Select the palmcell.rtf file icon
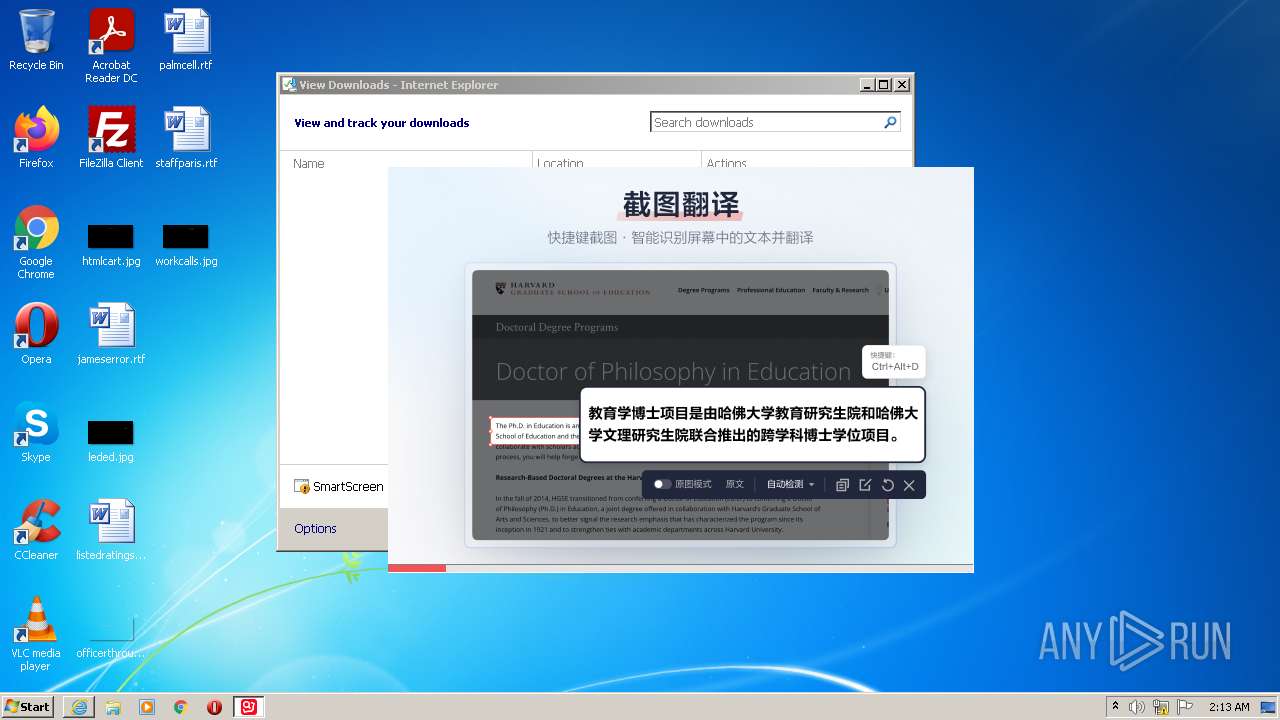 (186, 40)
